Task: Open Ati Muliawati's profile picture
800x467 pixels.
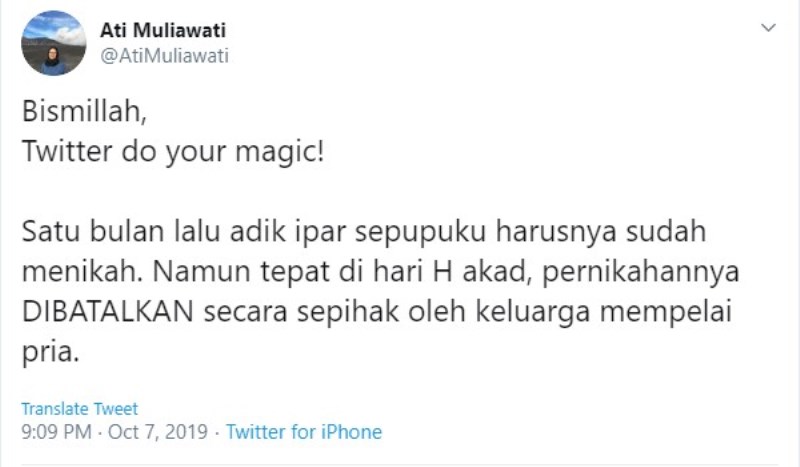Action: coord(54,43)
